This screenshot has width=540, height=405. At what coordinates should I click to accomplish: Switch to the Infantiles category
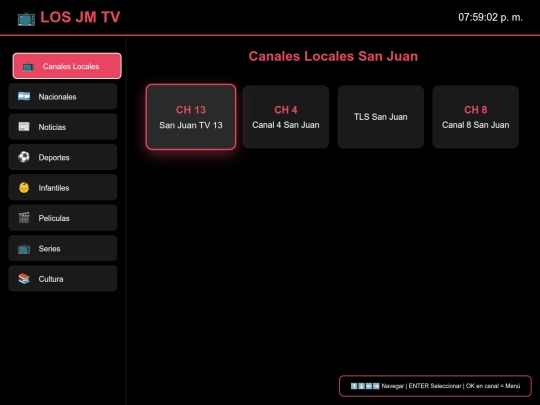(63, 187)
